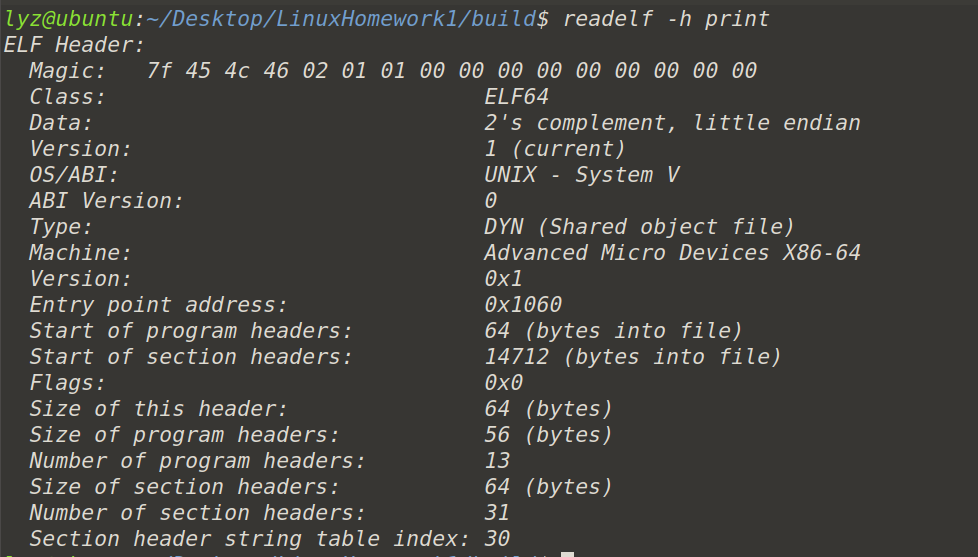
Task: Click the 'UNIX - System V' OS/ABI value
Action: tap(581, 175)
